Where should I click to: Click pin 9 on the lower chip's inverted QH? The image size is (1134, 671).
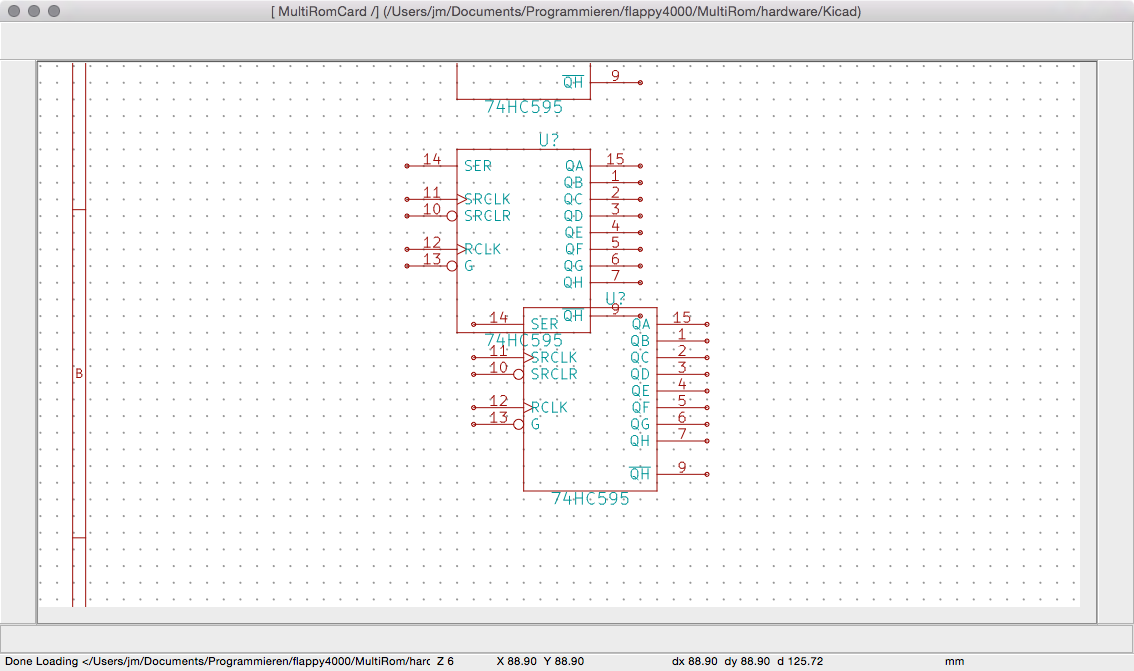point(682,467)
